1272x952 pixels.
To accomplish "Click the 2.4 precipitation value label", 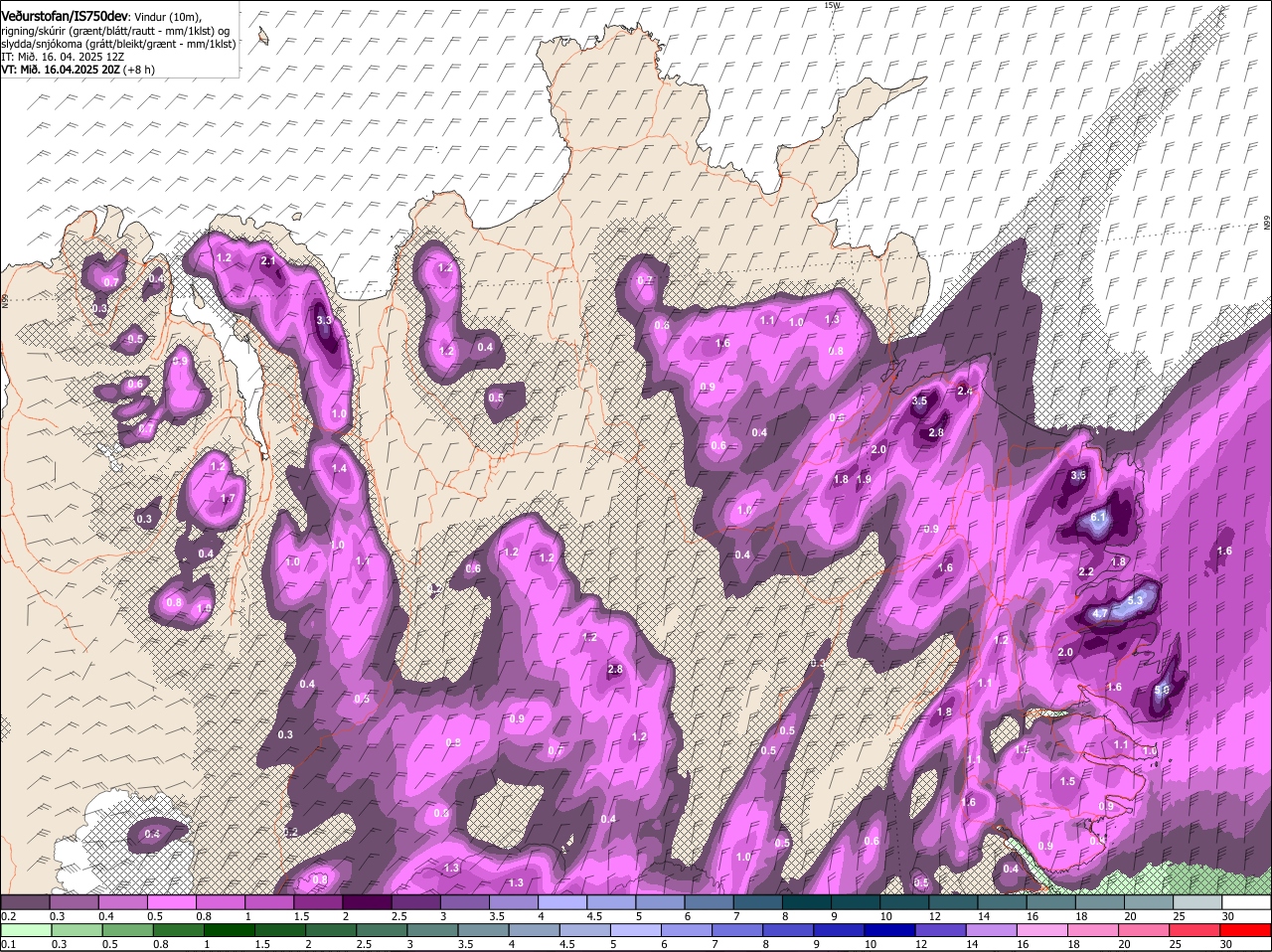I will (x=964, y=392).
